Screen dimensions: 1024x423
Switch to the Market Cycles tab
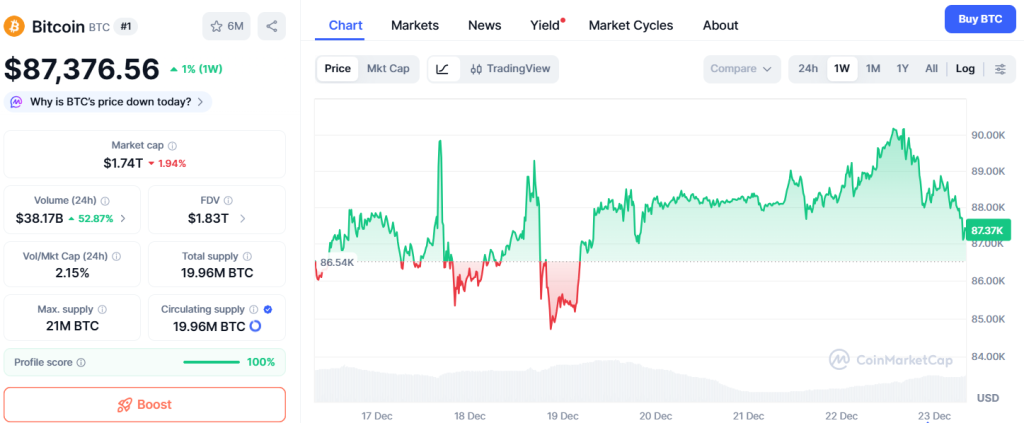pyautogui.click(x=630, y=25)
